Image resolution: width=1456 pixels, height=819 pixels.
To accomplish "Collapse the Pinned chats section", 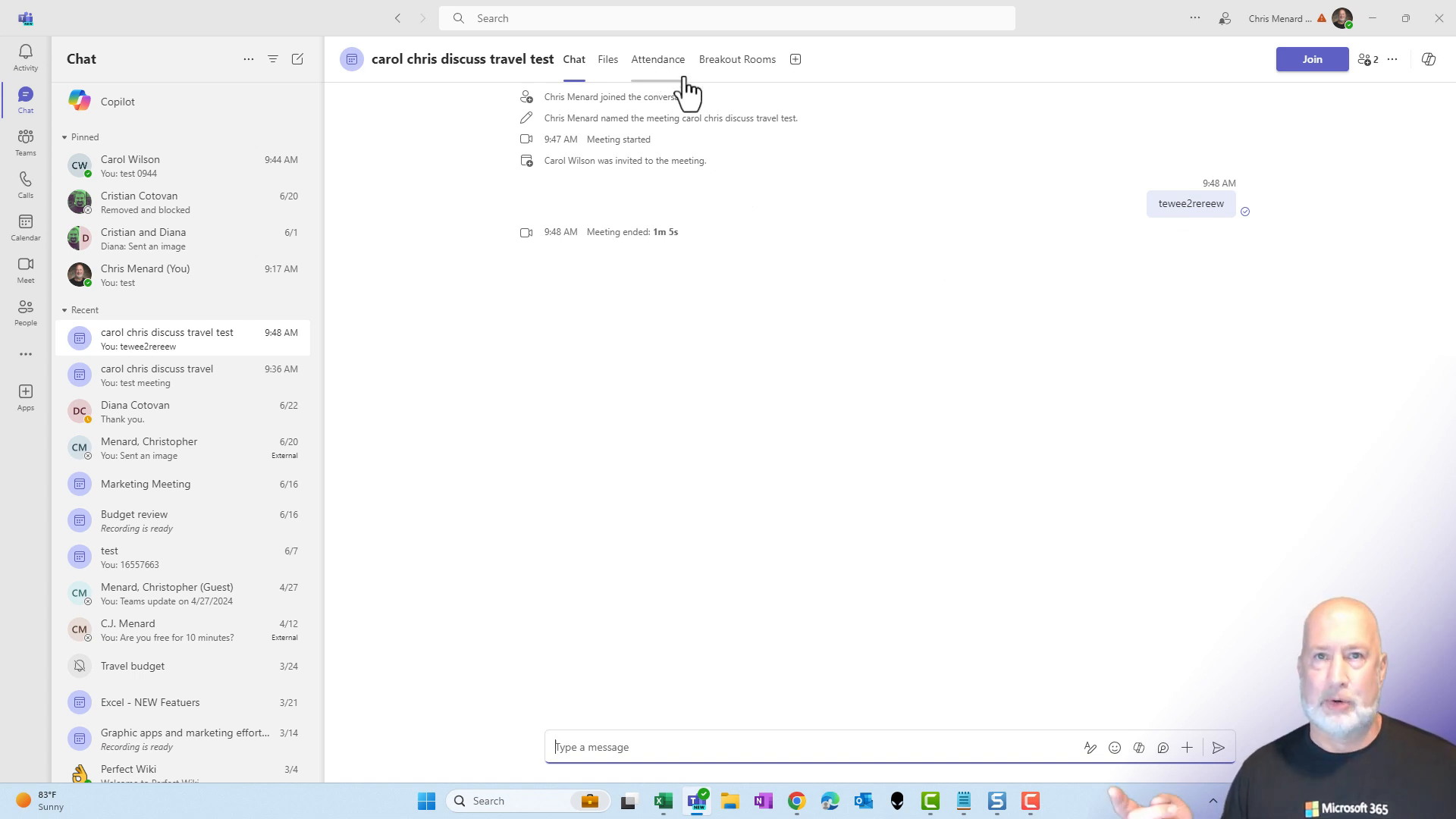I will 64,137.
